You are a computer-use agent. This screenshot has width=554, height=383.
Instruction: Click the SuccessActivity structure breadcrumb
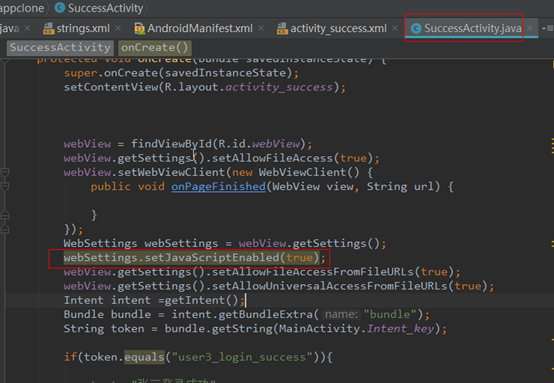click(x=60, y=48)
